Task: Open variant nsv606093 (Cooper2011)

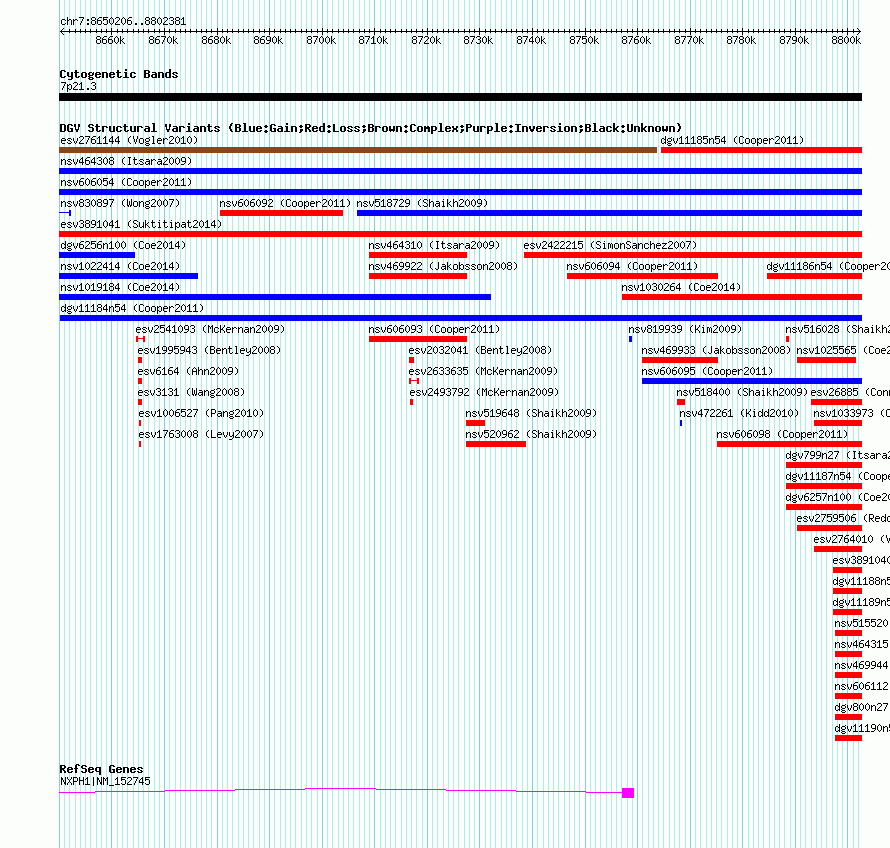Action: point(418,339)
